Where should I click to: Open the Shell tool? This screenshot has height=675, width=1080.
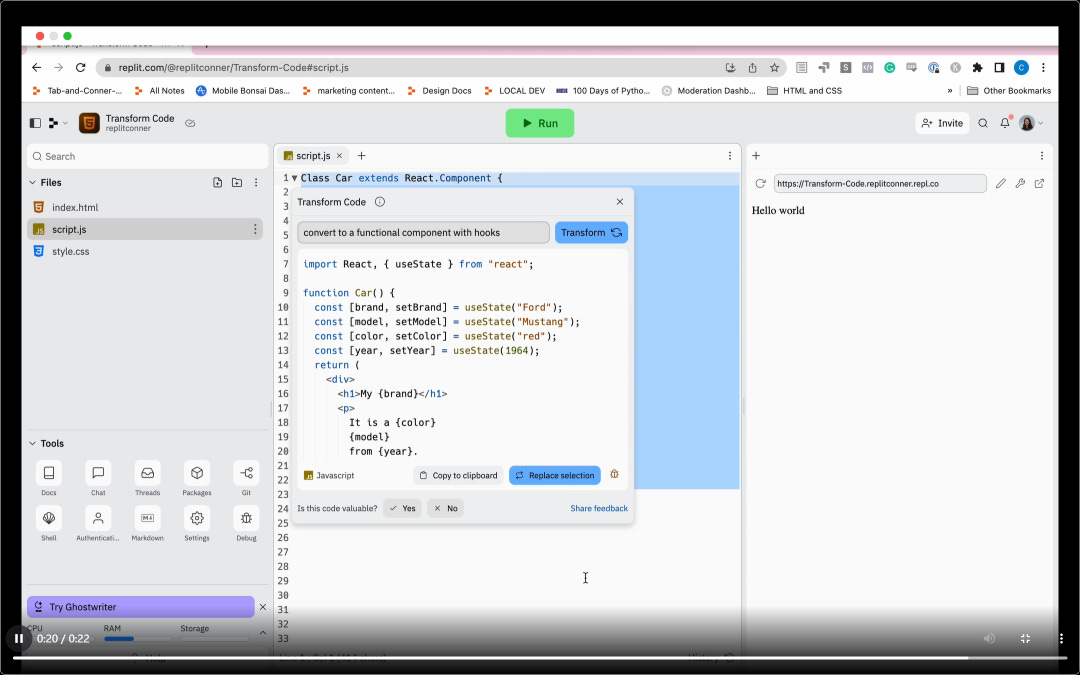click(x=48, y=518)
